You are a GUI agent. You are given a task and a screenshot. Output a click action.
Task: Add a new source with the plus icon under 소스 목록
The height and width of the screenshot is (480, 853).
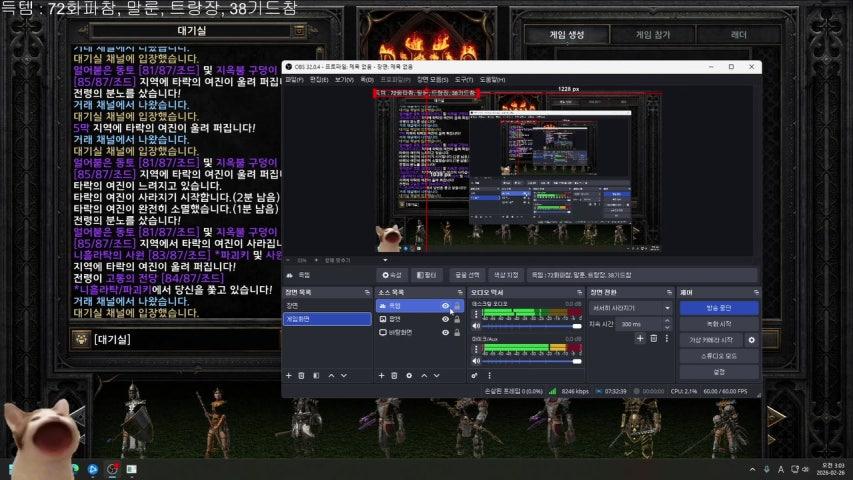(x=381, y=376)
